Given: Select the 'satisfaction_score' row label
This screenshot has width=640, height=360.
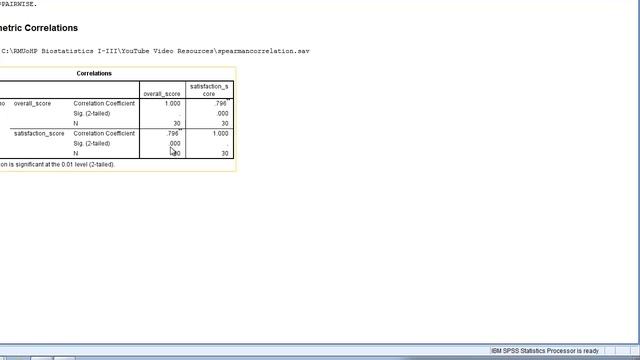Looking at the screenshot, I should pyautogui.click(x=39, y=133).
